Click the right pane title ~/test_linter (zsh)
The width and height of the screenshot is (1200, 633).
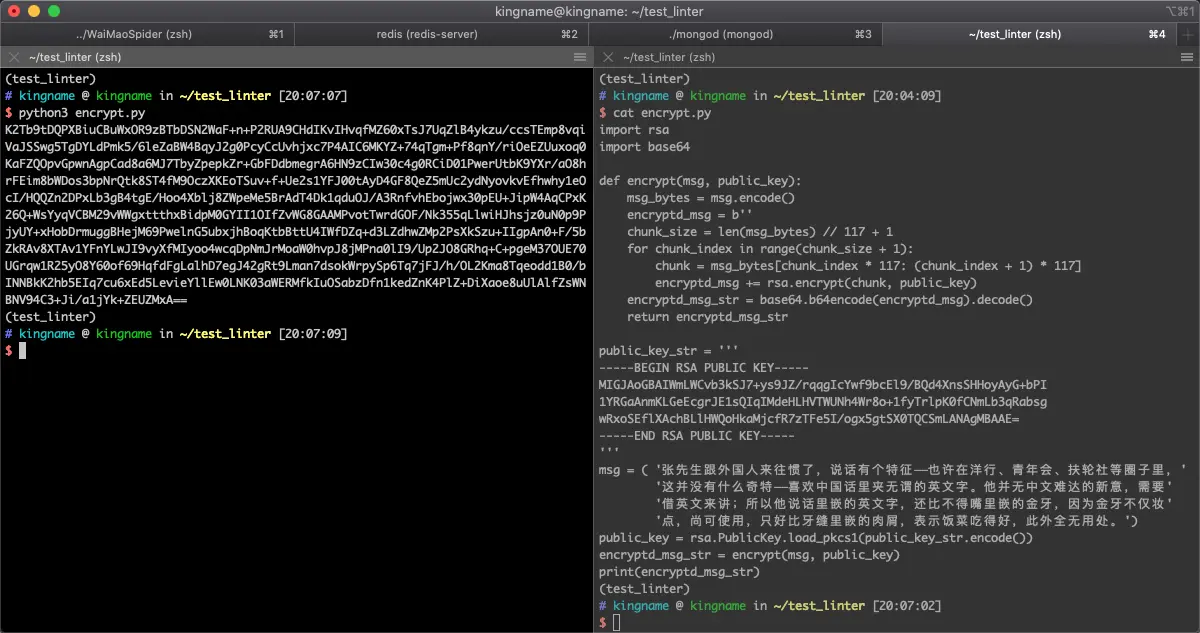coord(669,58)
